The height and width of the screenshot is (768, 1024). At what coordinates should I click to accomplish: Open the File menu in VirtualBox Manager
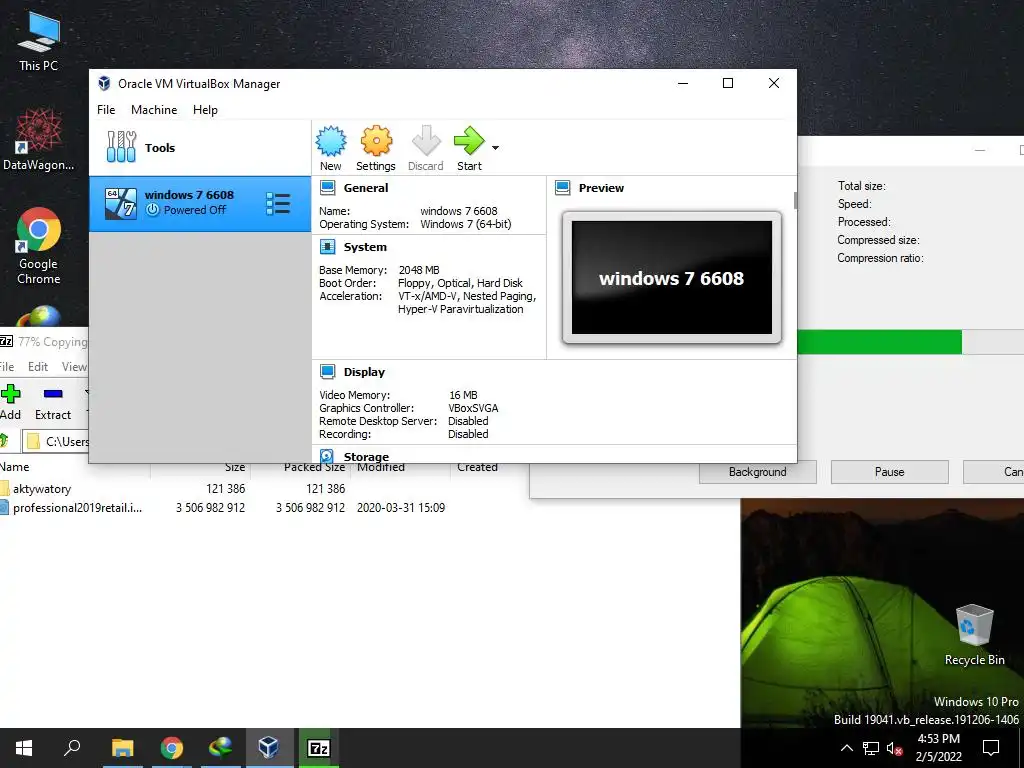tap(106, 110)
